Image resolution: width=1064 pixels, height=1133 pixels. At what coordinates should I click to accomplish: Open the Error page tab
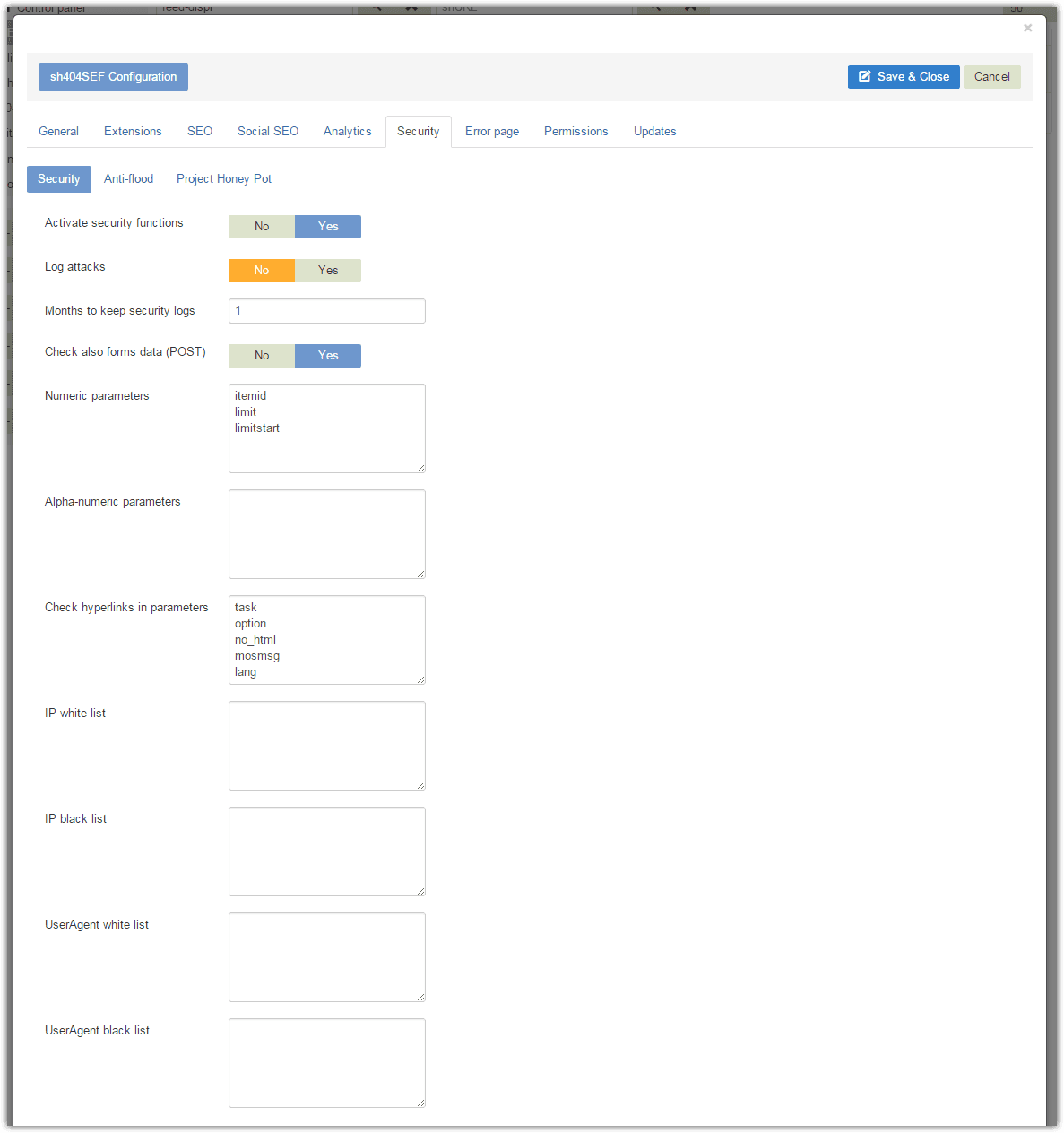point(492,132)
